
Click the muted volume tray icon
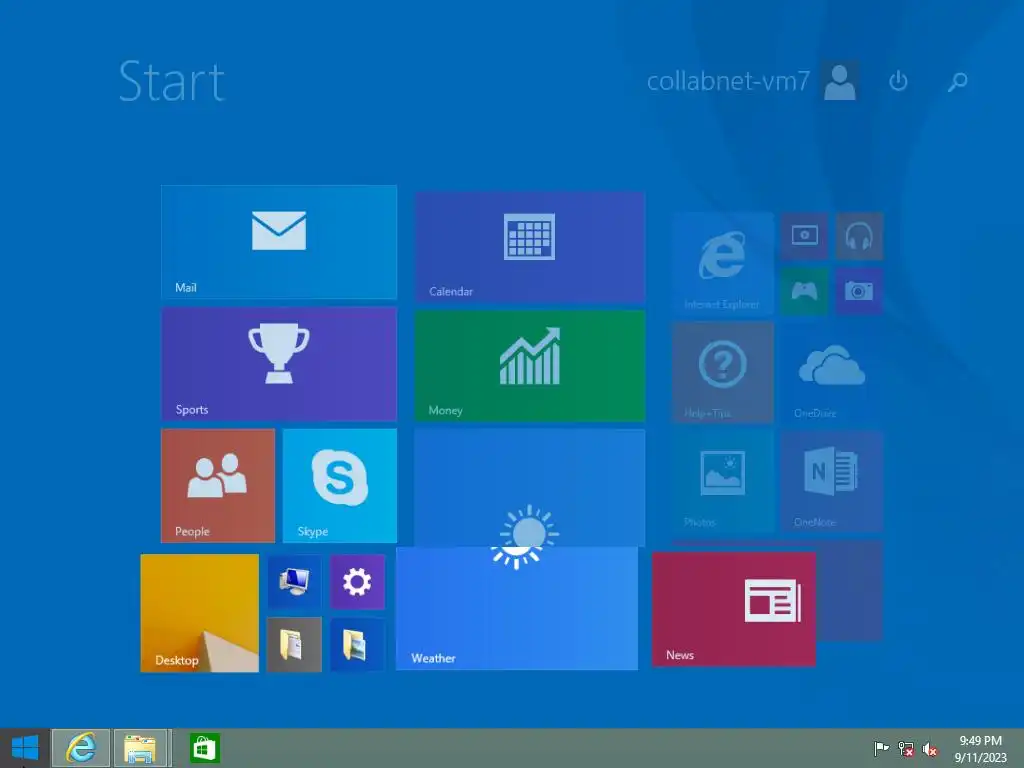930,749
